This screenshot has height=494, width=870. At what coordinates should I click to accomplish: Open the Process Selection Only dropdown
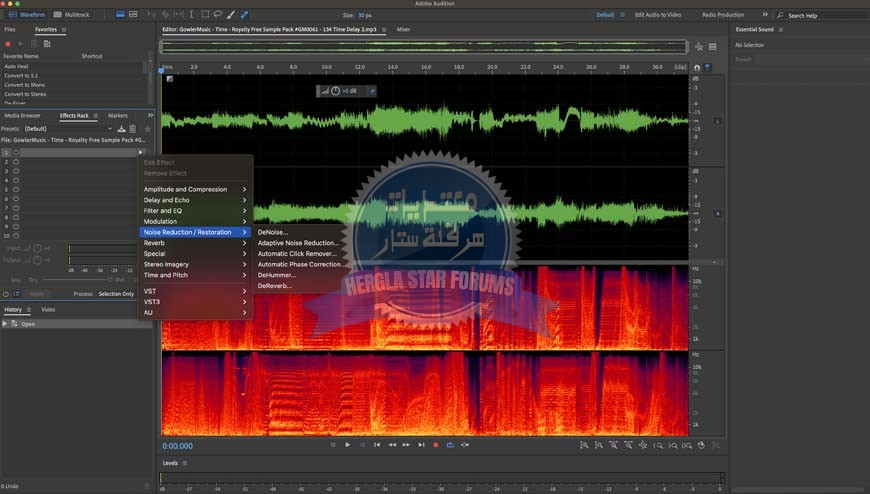[118, 294]
